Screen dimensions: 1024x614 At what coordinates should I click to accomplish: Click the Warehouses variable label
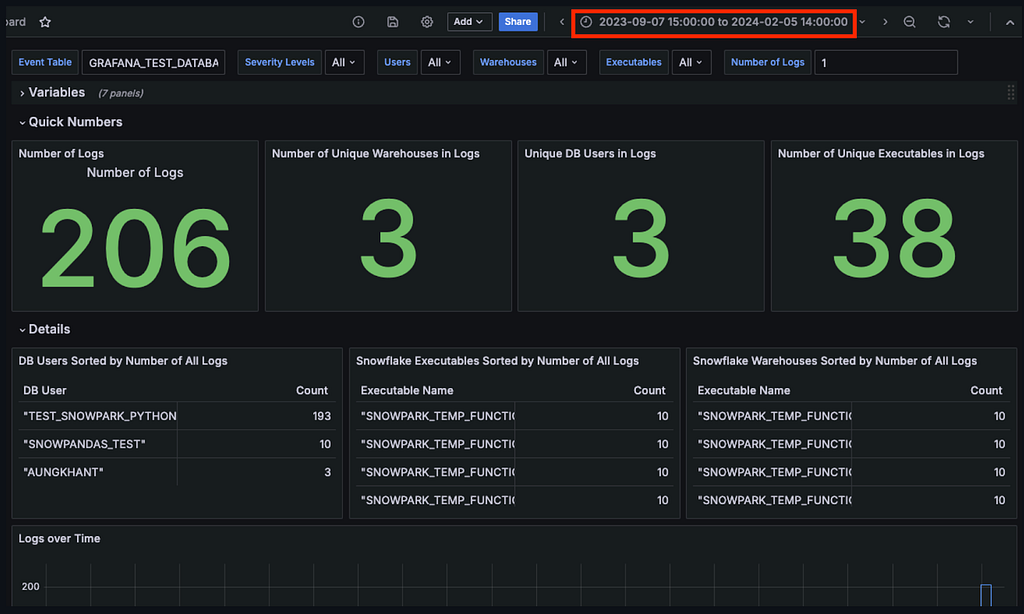click(x=508, y=63)
